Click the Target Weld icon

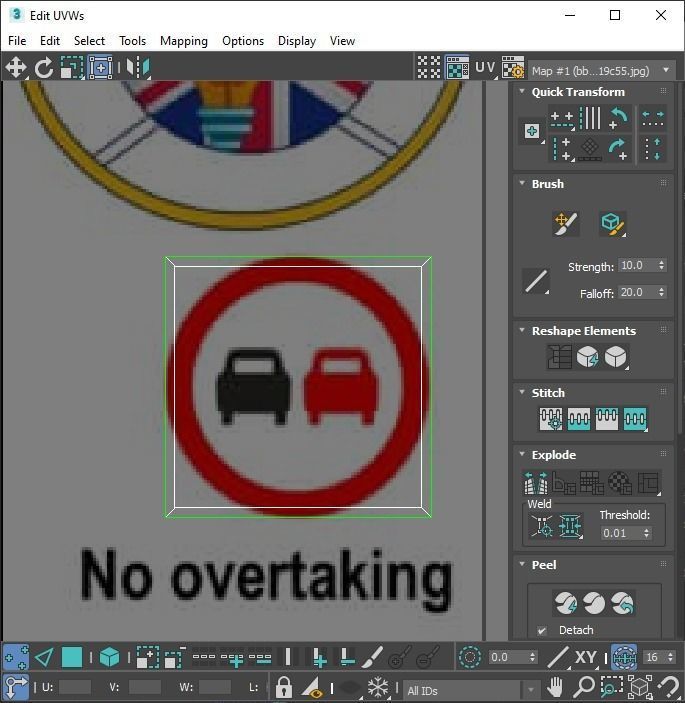(542, 525)
